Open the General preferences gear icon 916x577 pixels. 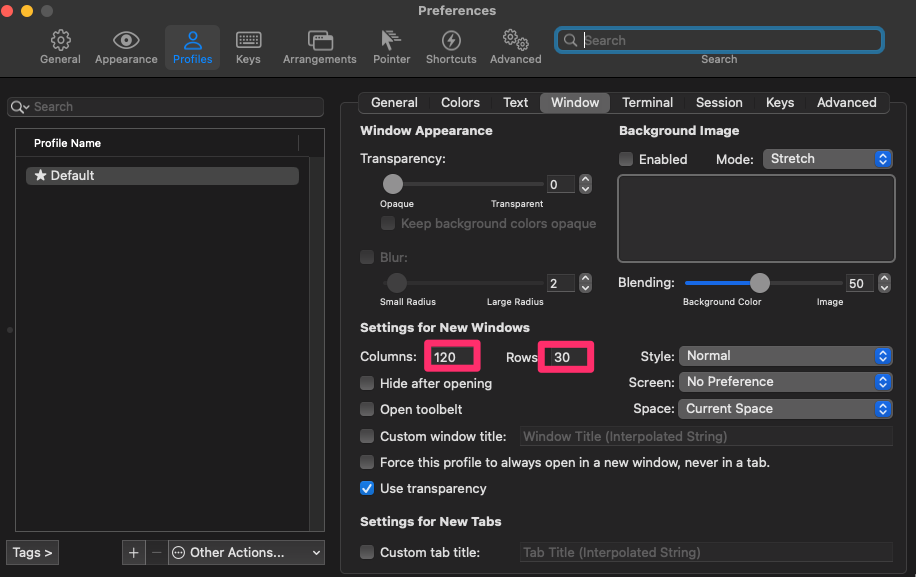coord(60,40)
